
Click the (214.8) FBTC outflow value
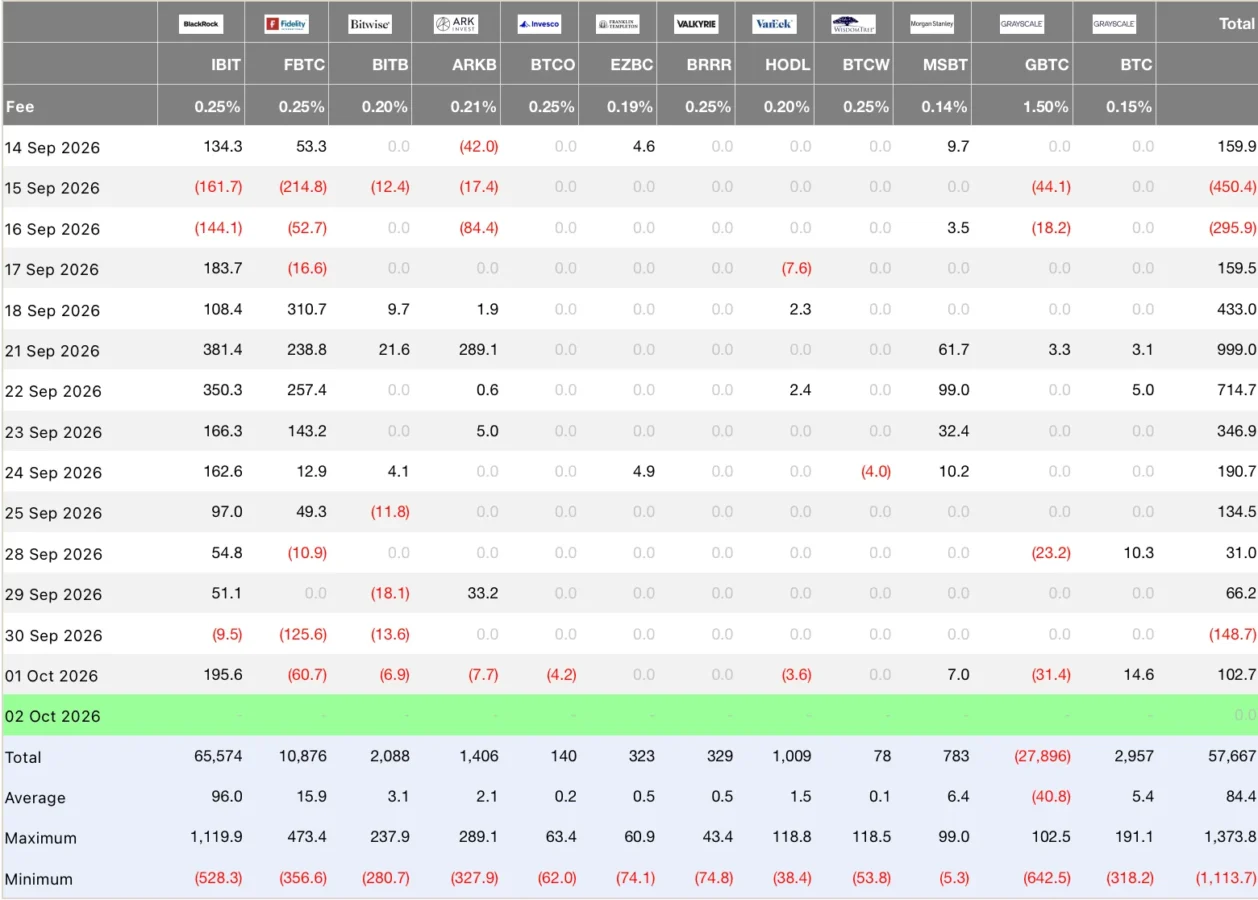303,187
